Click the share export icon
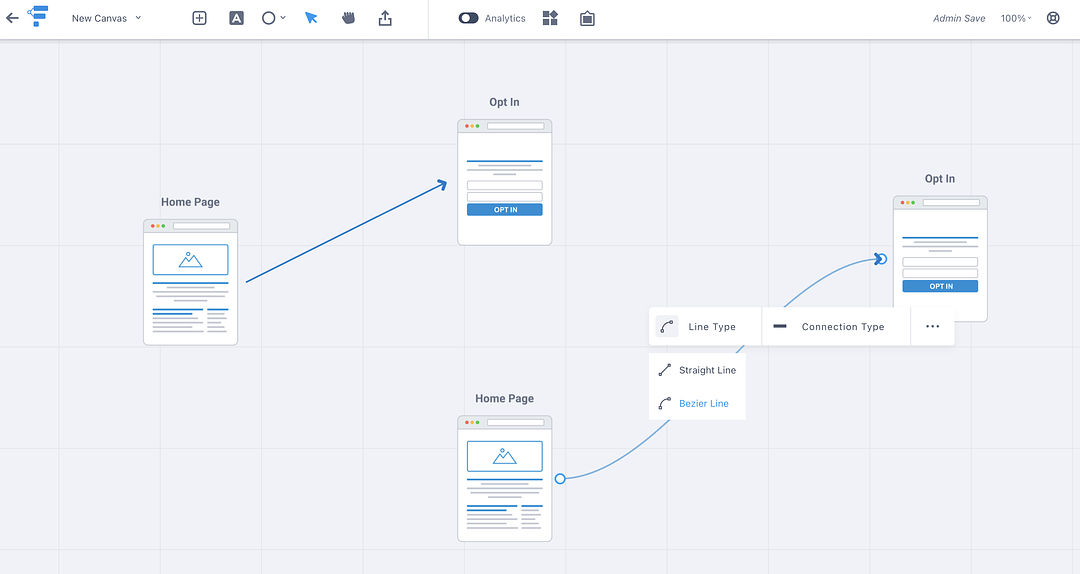Viewport: 1080px width, 574px height. point(385,18)
